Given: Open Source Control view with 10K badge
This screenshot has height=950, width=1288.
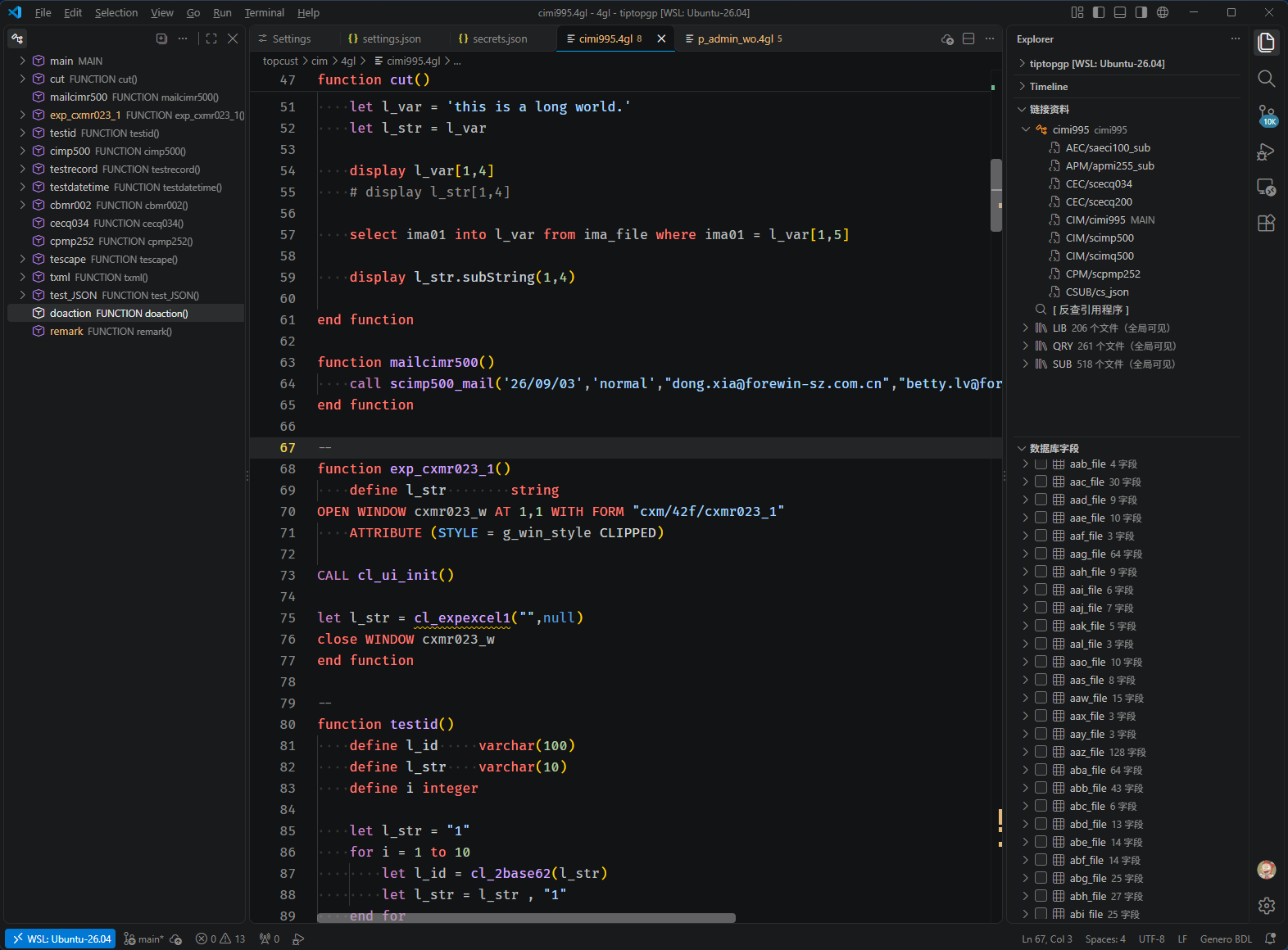Looking at the screenshot, I should pyautogui.click(x=1266, y=115).
